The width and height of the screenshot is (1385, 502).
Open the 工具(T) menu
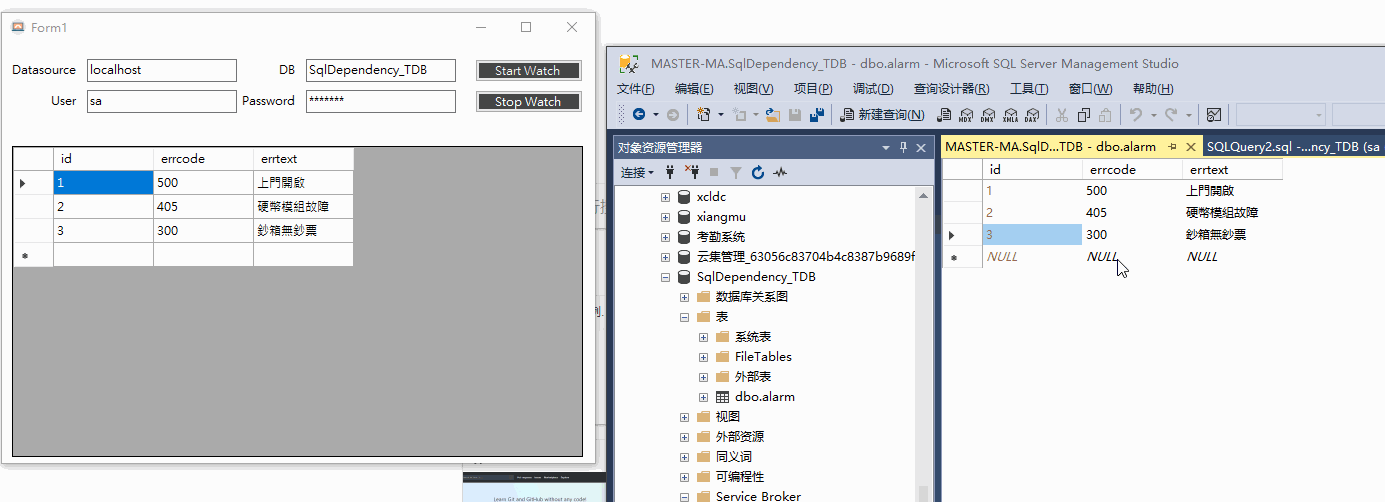pos(1028,89)
